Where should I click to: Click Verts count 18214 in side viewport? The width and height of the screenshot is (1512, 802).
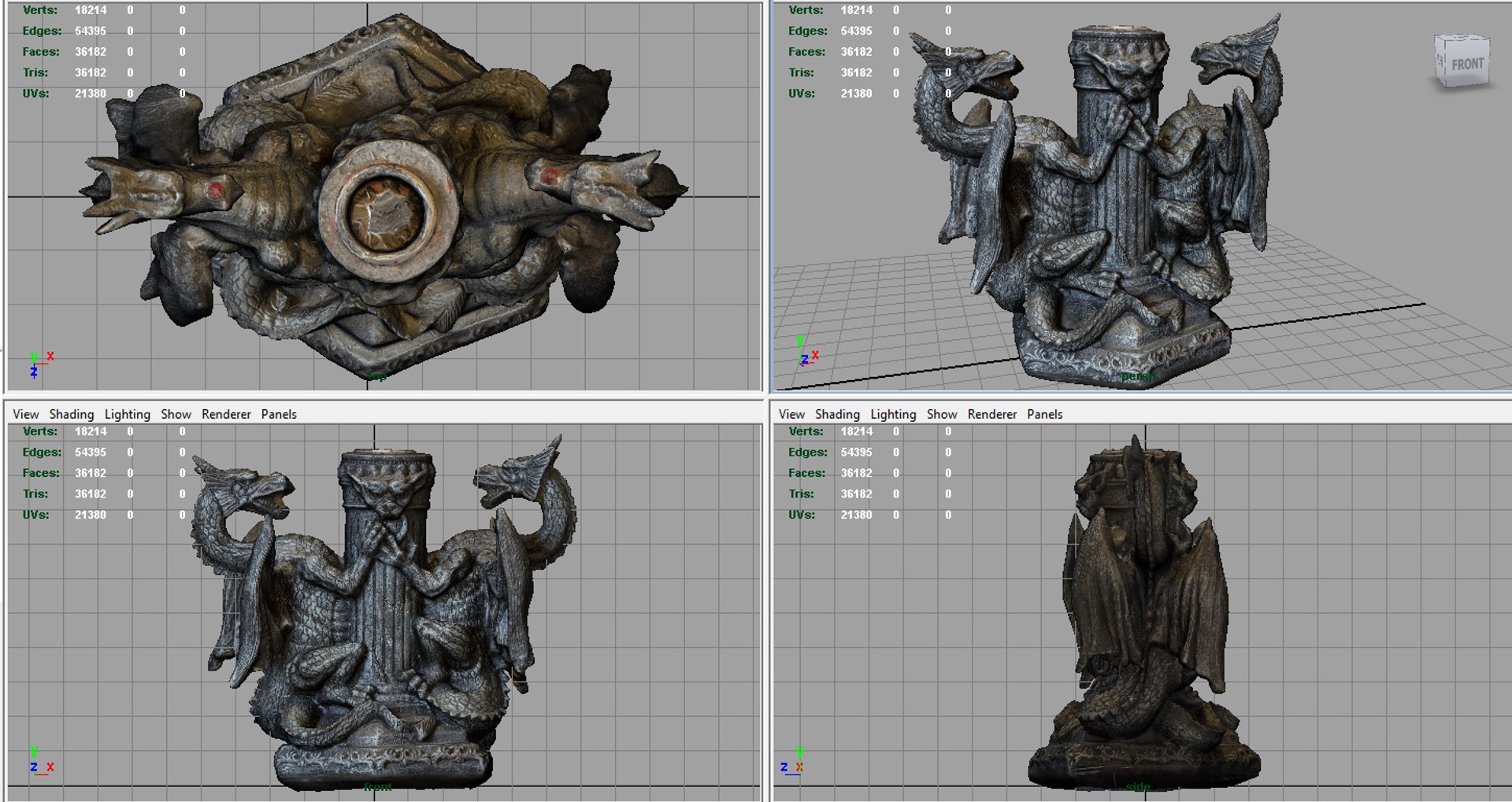[x=856, y=431]
